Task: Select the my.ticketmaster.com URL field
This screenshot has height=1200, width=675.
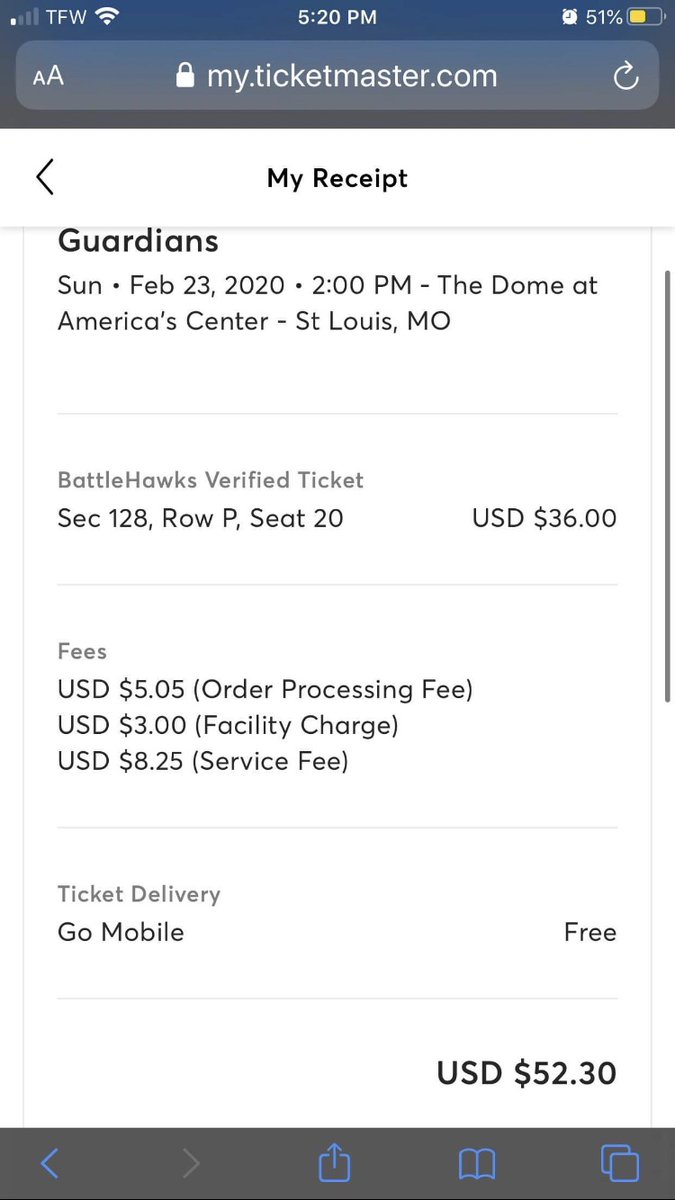Action: point(337,76)
